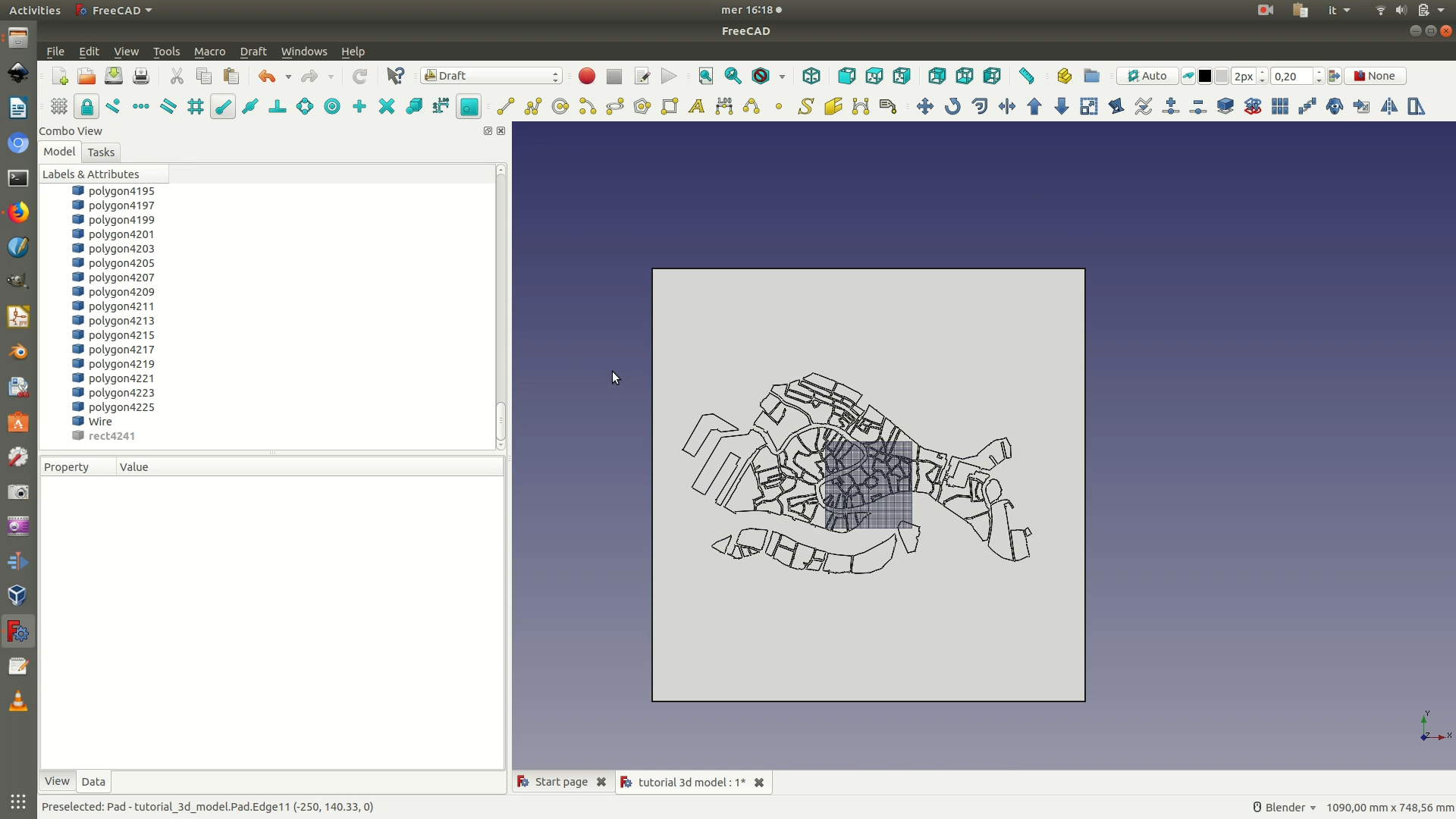Click the Activities button

tap(34, 10)
